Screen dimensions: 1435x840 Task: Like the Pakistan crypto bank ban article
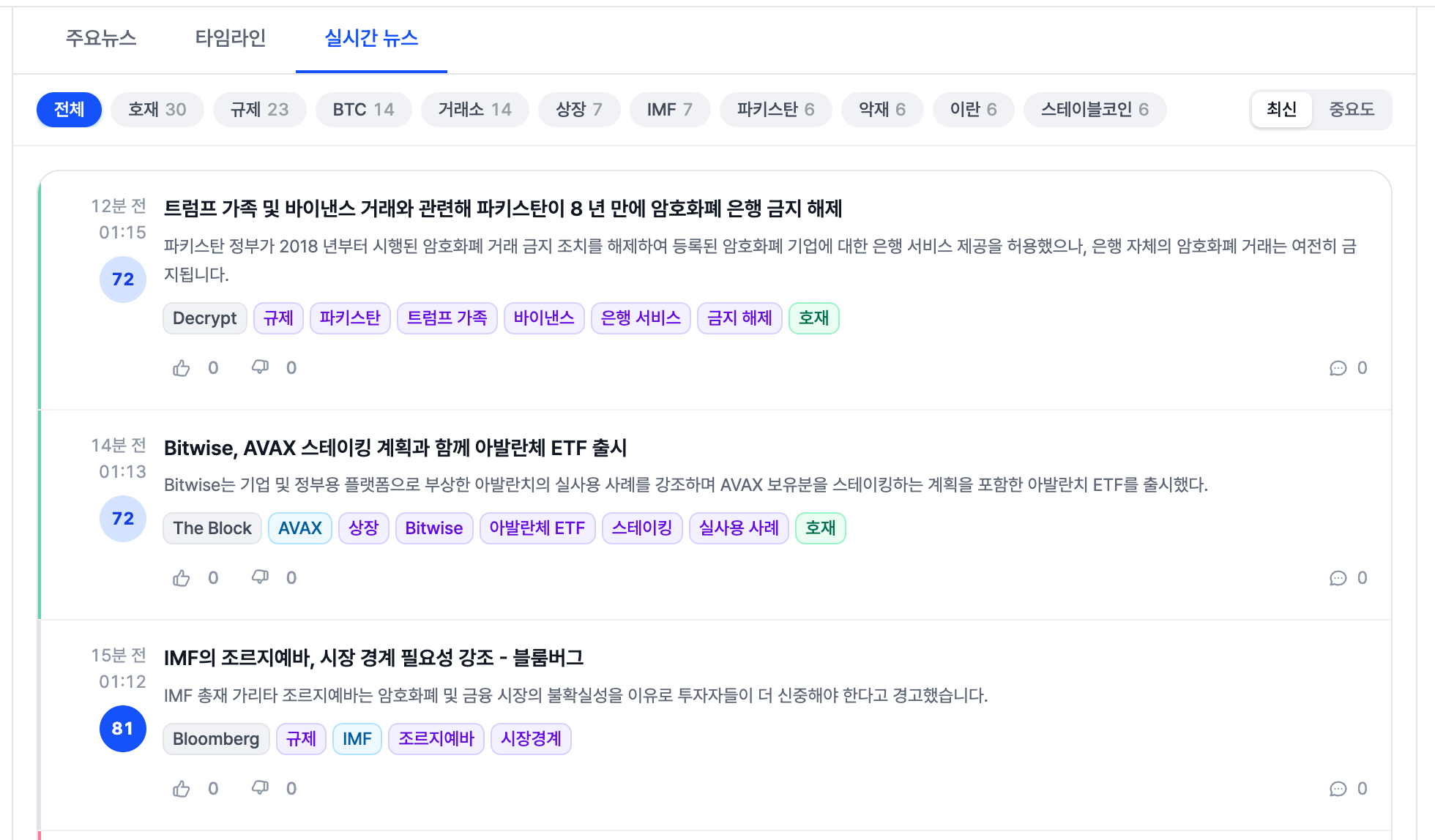click(182, 368)
